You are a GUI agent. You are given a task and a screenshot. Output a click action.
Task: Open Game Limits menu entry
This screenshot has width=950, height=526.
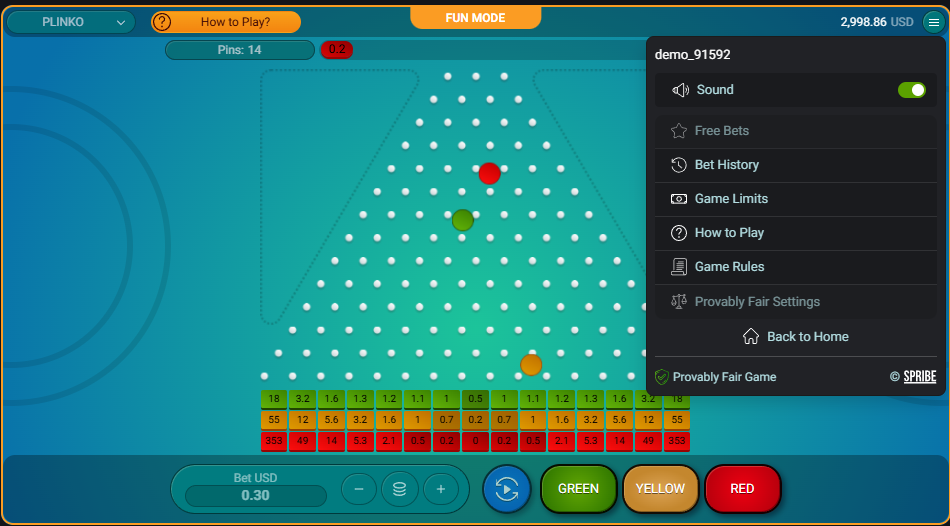796,199
